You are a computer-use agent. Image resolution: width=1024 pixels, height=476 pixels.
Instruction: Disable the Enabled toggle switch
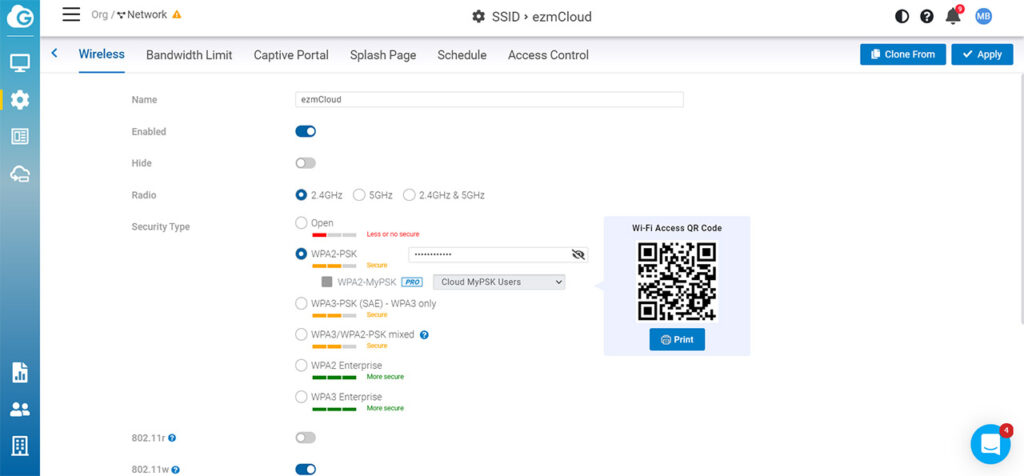pyautogui.click(x=305, y=131)
